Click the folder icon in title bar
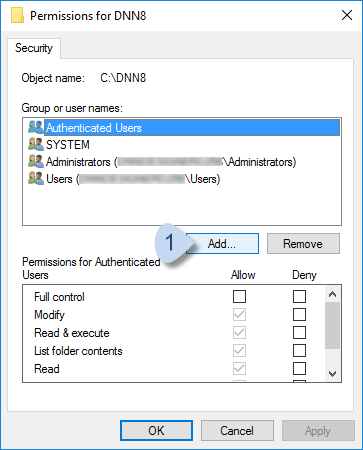The image size is (363, 450). point(17,15)
